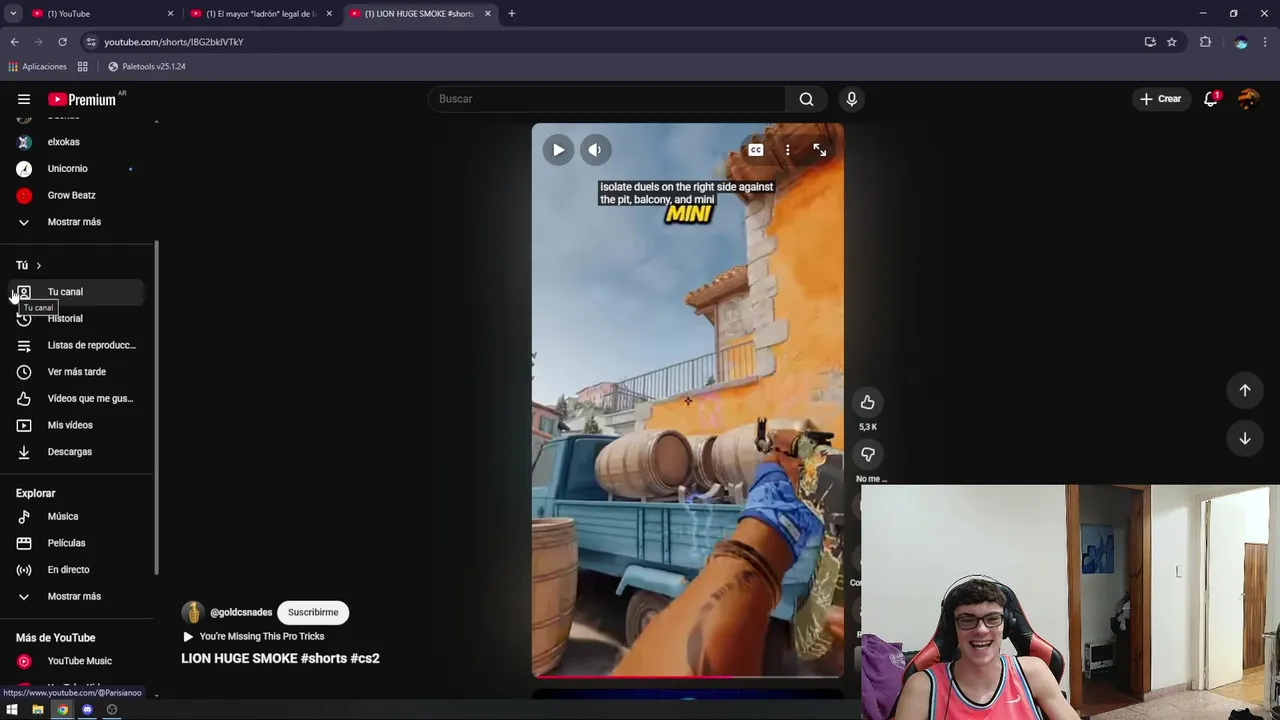Open the Chrome extensions puzzle icon
1280x720 pixels.
click(x=1205, y=42)
